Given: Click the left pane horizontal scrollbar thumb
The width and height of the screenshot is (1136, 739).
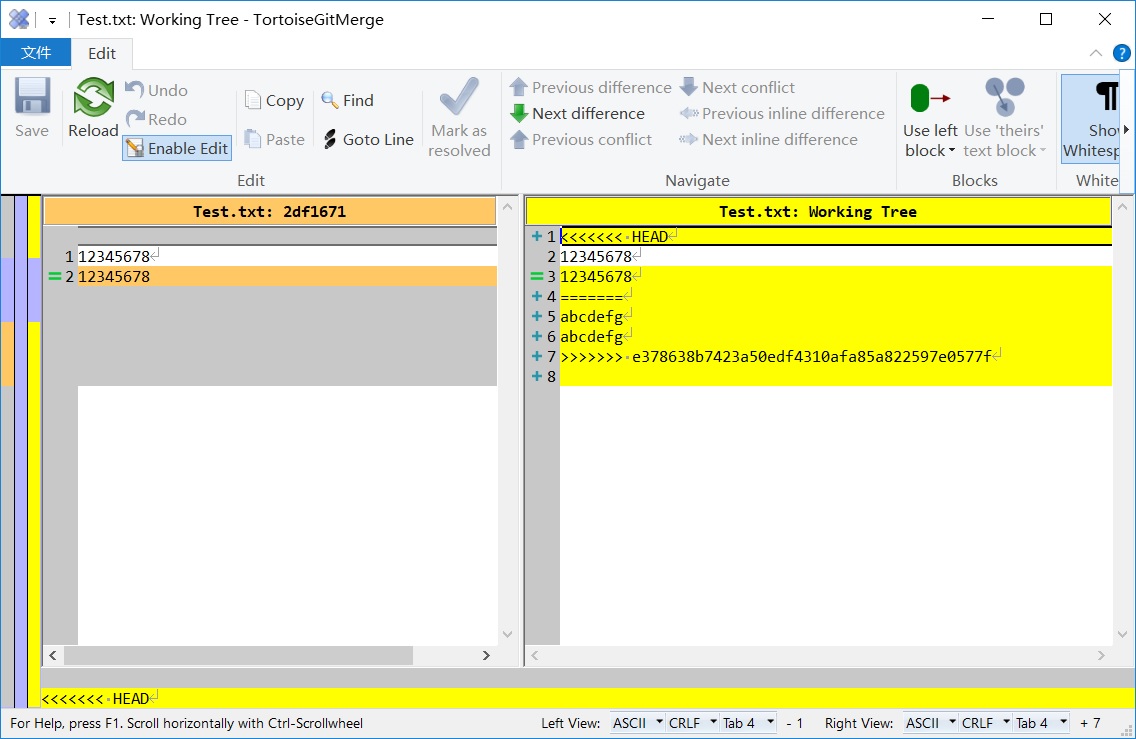Looking at the screenshot, I should point(238,655).
